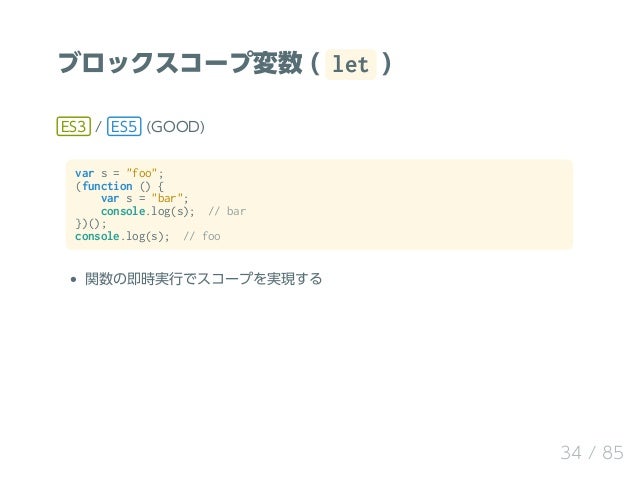Viewport: 638px width, 478px height.
Task: Click the bullet text 関数の即時実行でスコープを実現する
Action: click(x=203, y=279)
